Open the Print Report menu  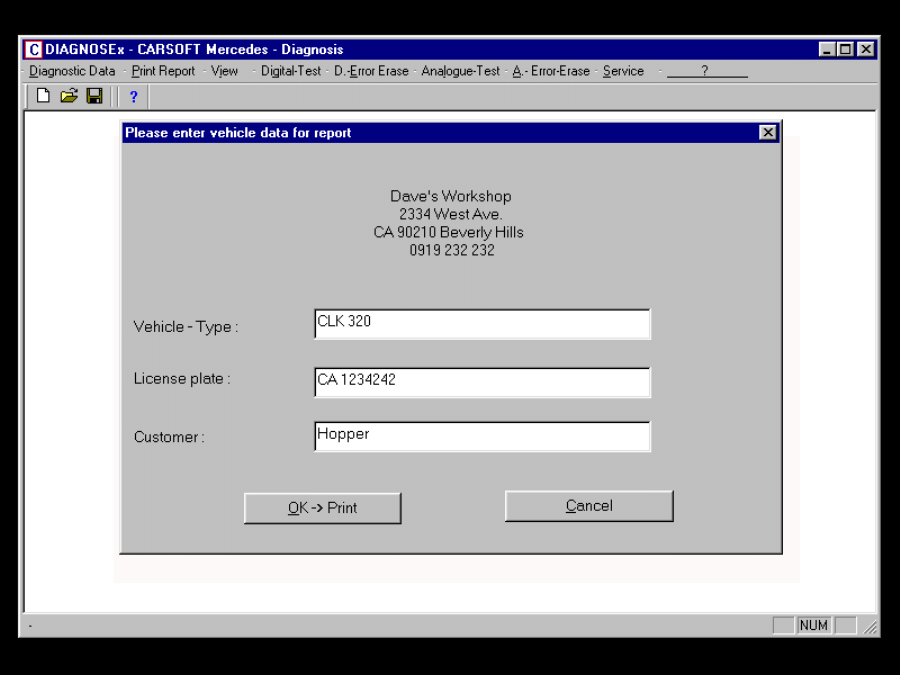pos(163,71)
